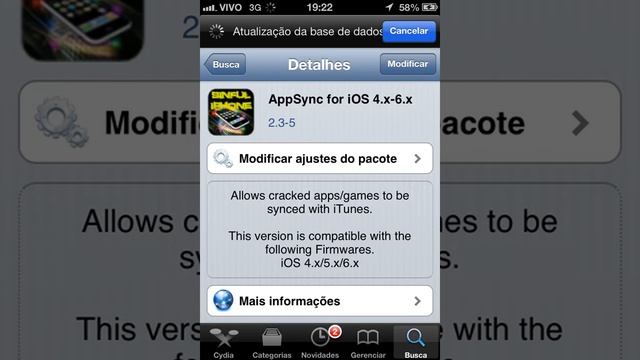Tap the loading spinner in update bar
The width and height of the screenshot is (640, 360).
[216, 31]
